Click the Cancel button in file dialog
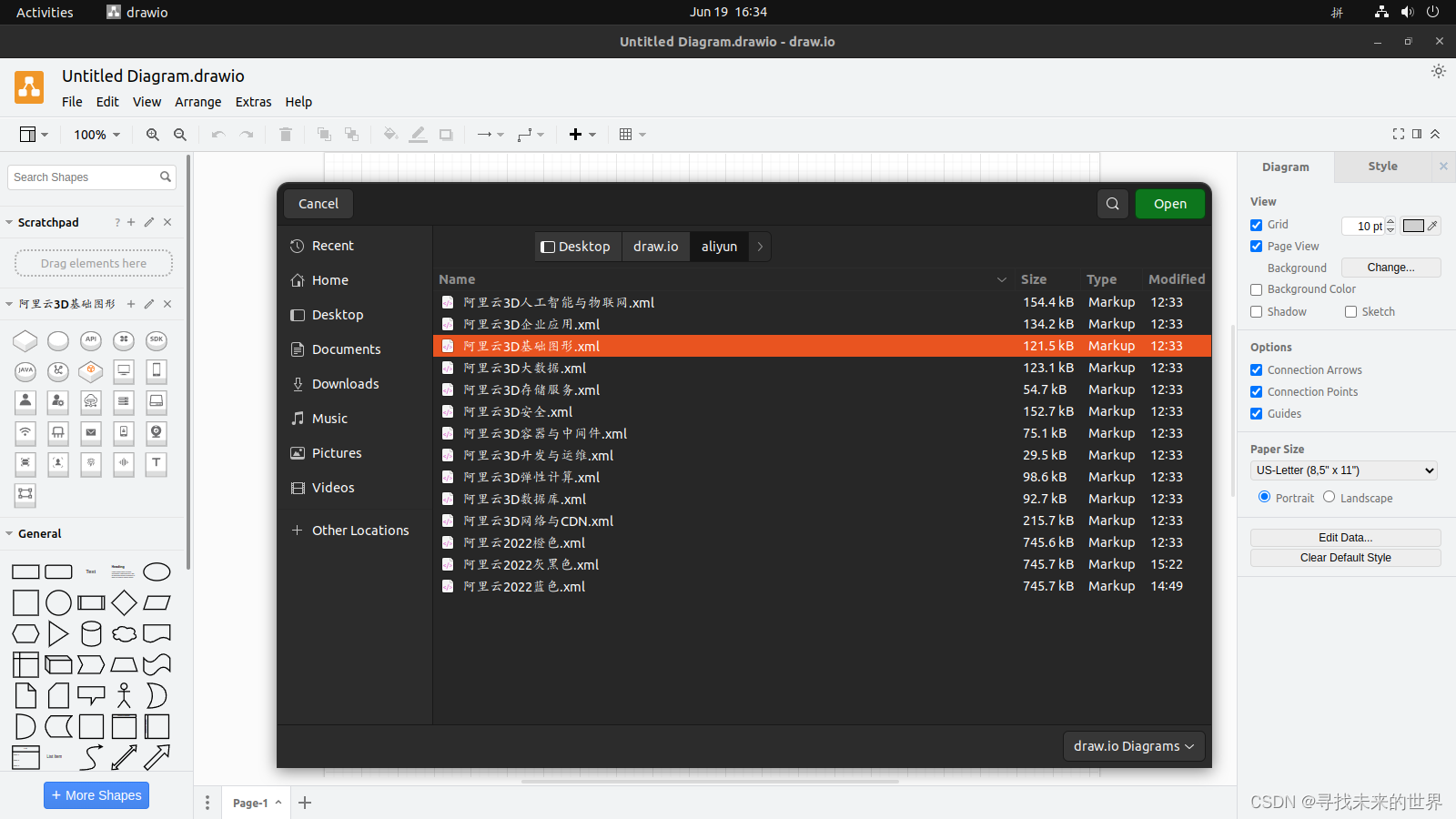This screenshot has height=819, width=1456. coord(318,204)
